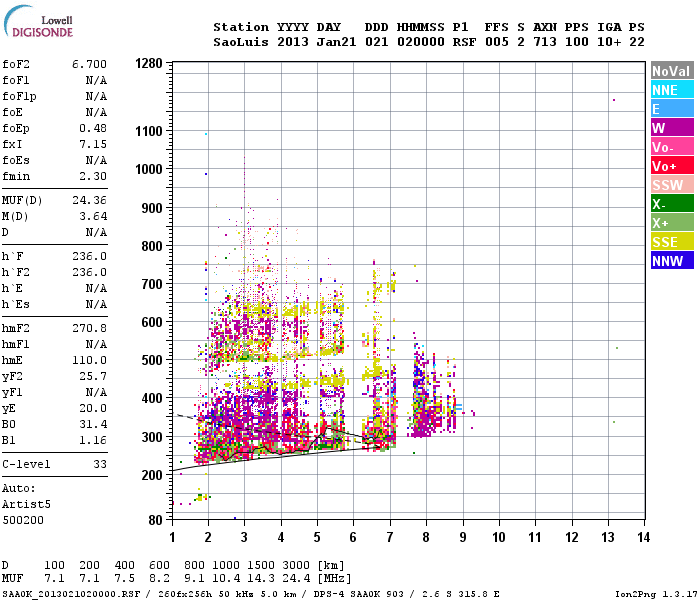The width and height of the screenshot is (700, 600).
Task: Click the 24.4 MHz MUF table value
Action: click(296, 579)
